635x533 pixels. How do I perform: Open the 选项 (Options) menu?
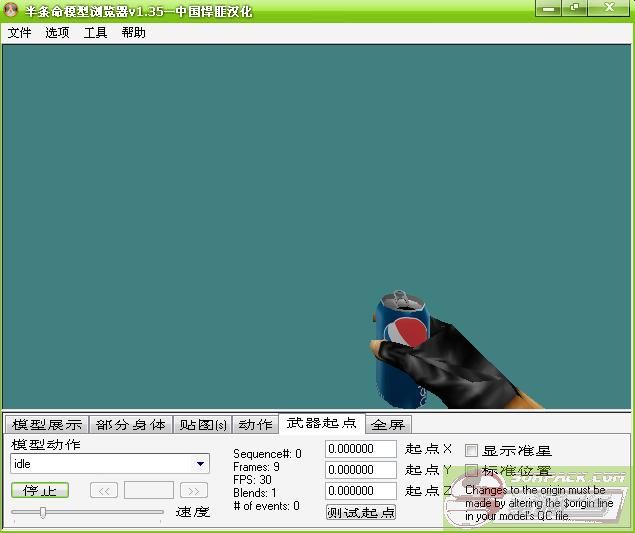(x=57, y=33)
